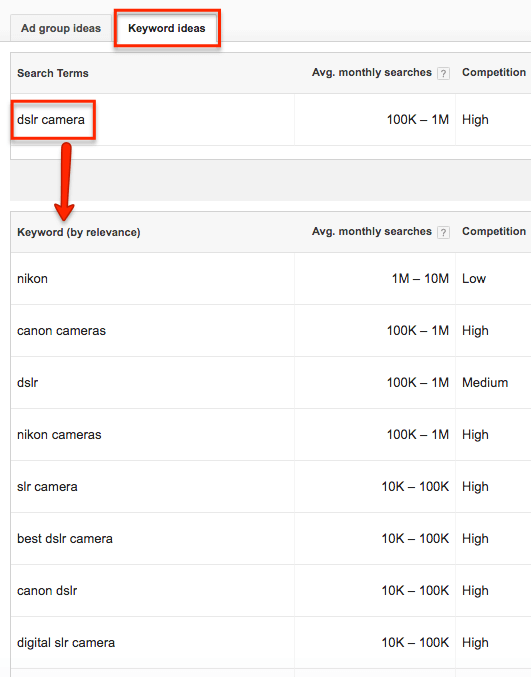Click High competition in canon dslr row
Image resolution: width=531 pixels, height=677 pixels.
click(475, 591)
